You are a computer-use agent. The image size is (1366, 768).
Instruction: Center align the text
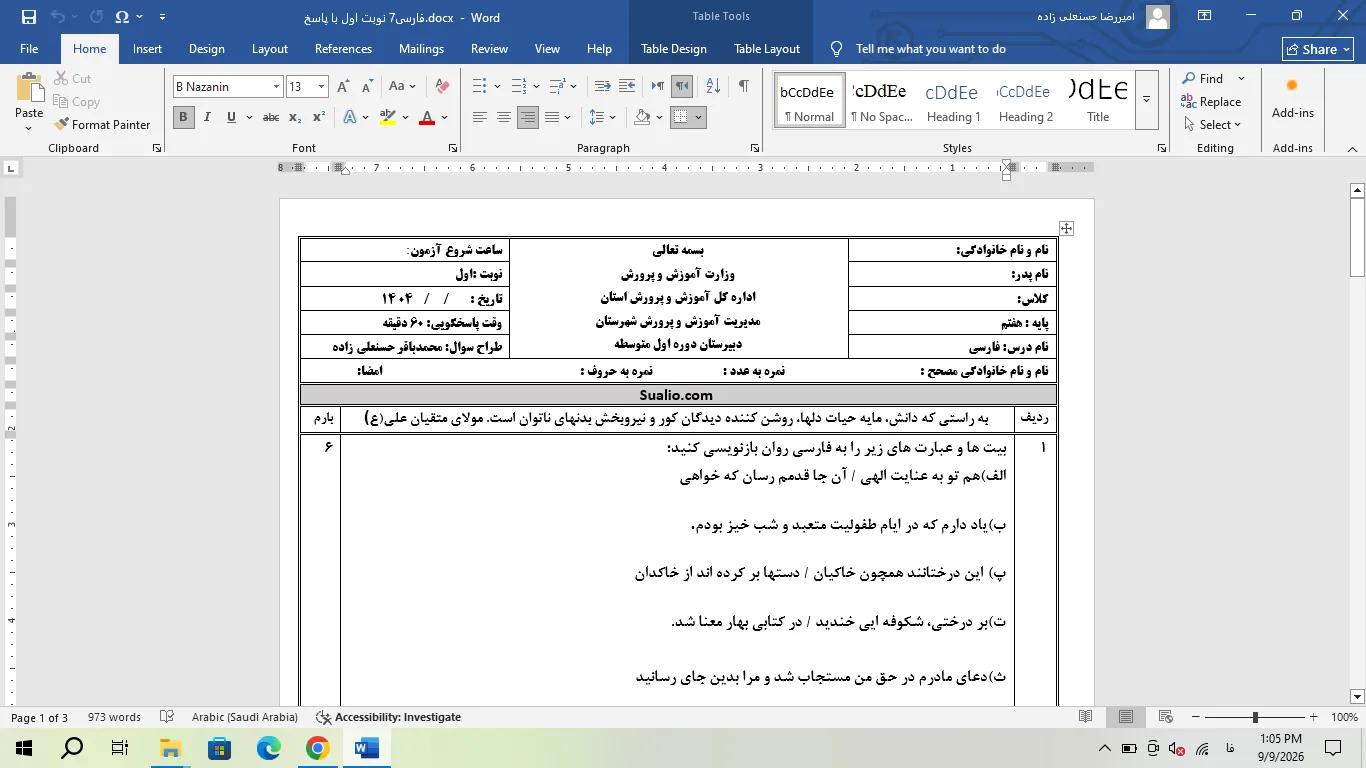[504, 117]
